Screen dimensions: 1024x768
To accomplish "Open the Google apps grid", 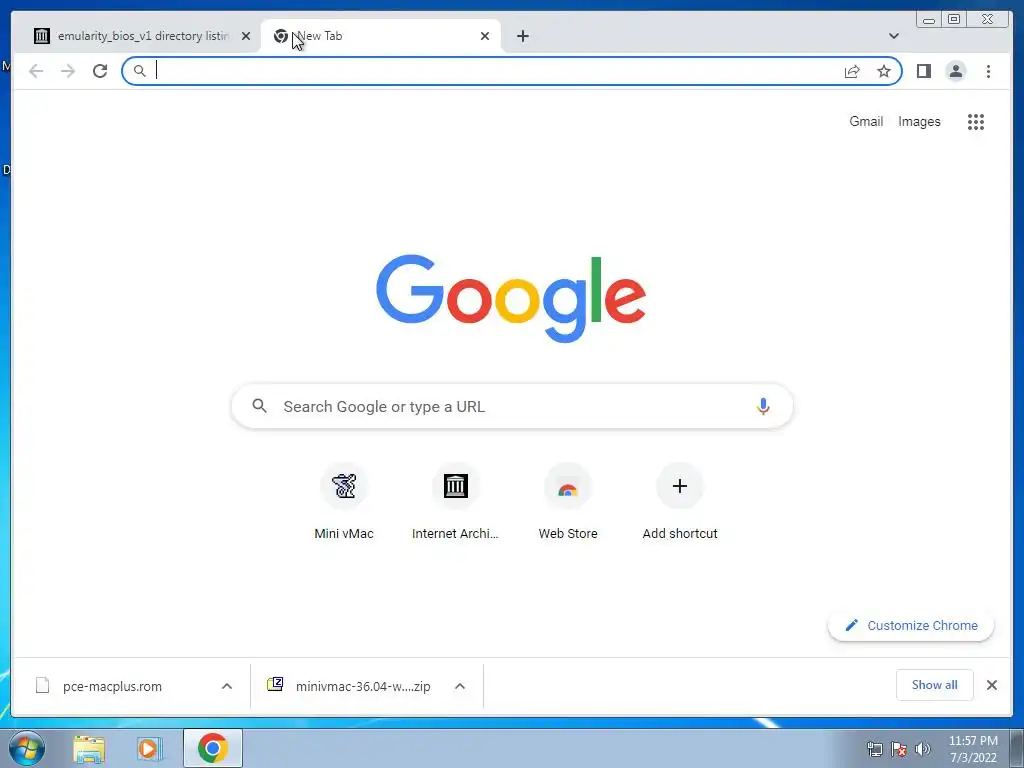I will 976,121.
